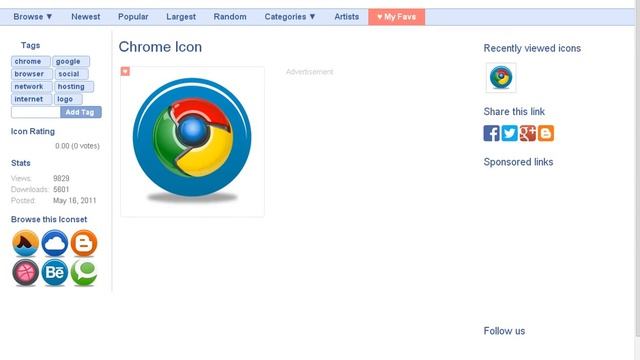Screen dimensions: 640x360
Task: Open the orange Blogger icon in the iconset
Action: [x=84, y=243]
